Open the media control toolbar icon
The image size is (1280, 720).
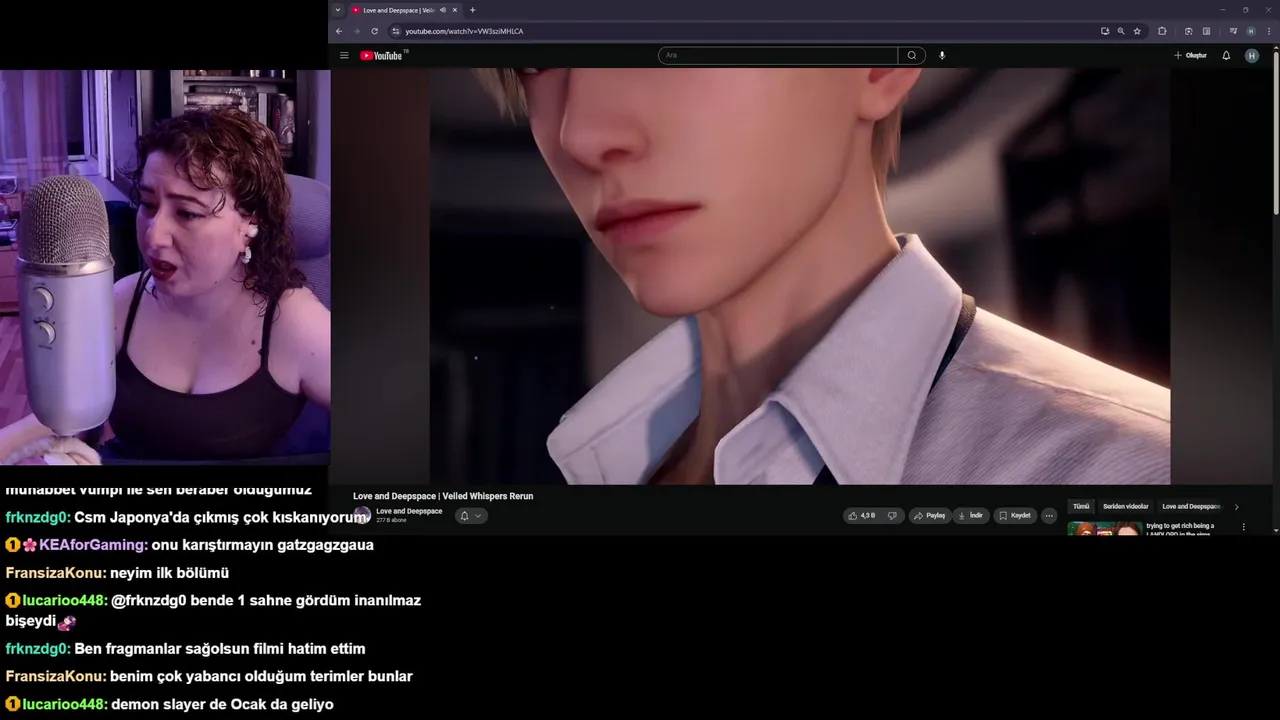coord(1233,31)
